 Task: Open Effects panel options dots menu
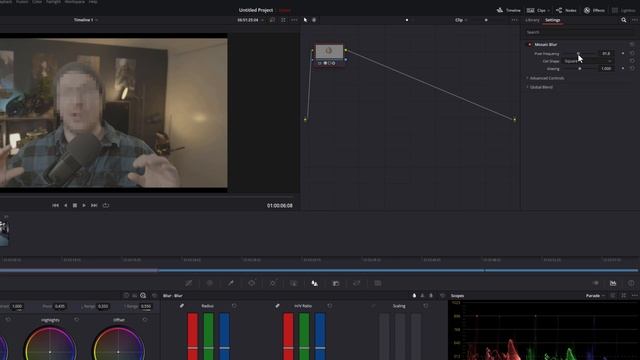(x=635, y=20)
